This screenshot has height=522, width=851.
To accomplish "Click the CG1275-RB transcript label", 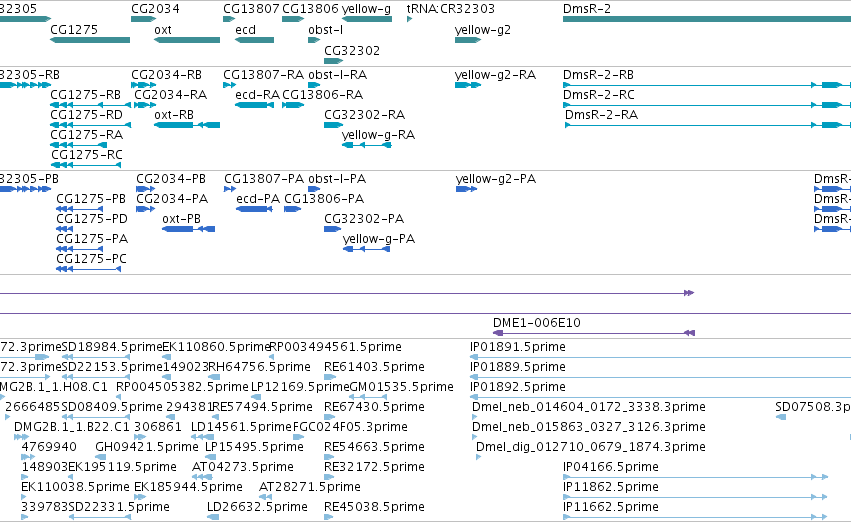I will (x=85, y=94).
